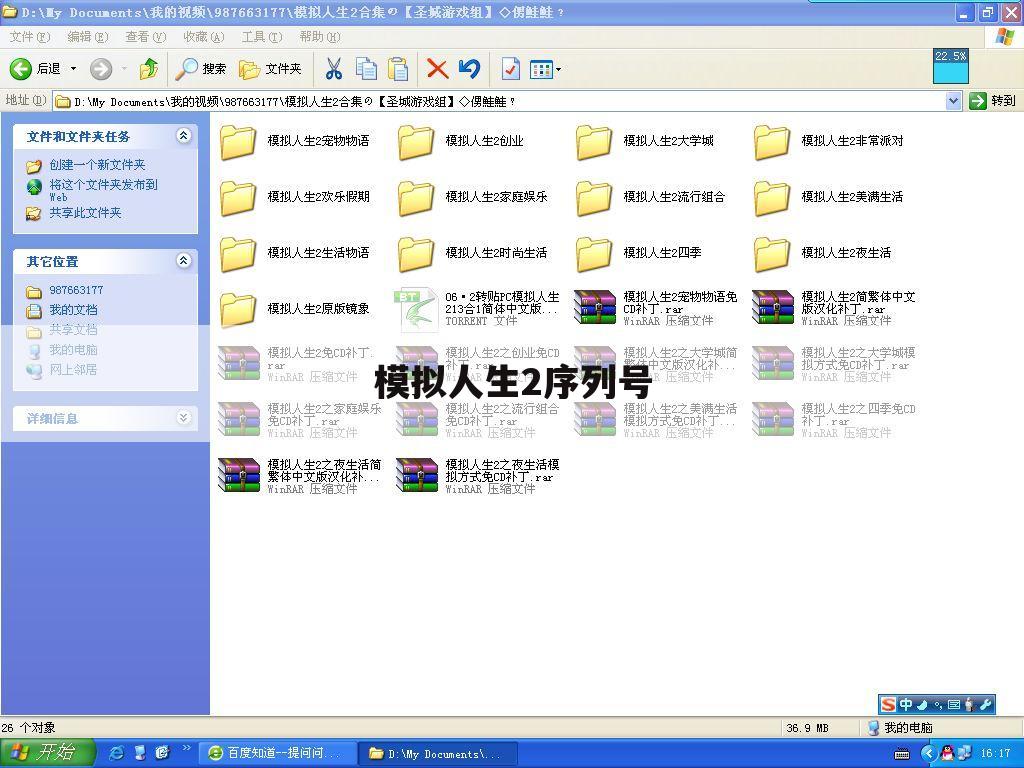The height and width of the screenshot is (768, 1024).
Task: Click the red Delete X icon
Action: [437, 69]
